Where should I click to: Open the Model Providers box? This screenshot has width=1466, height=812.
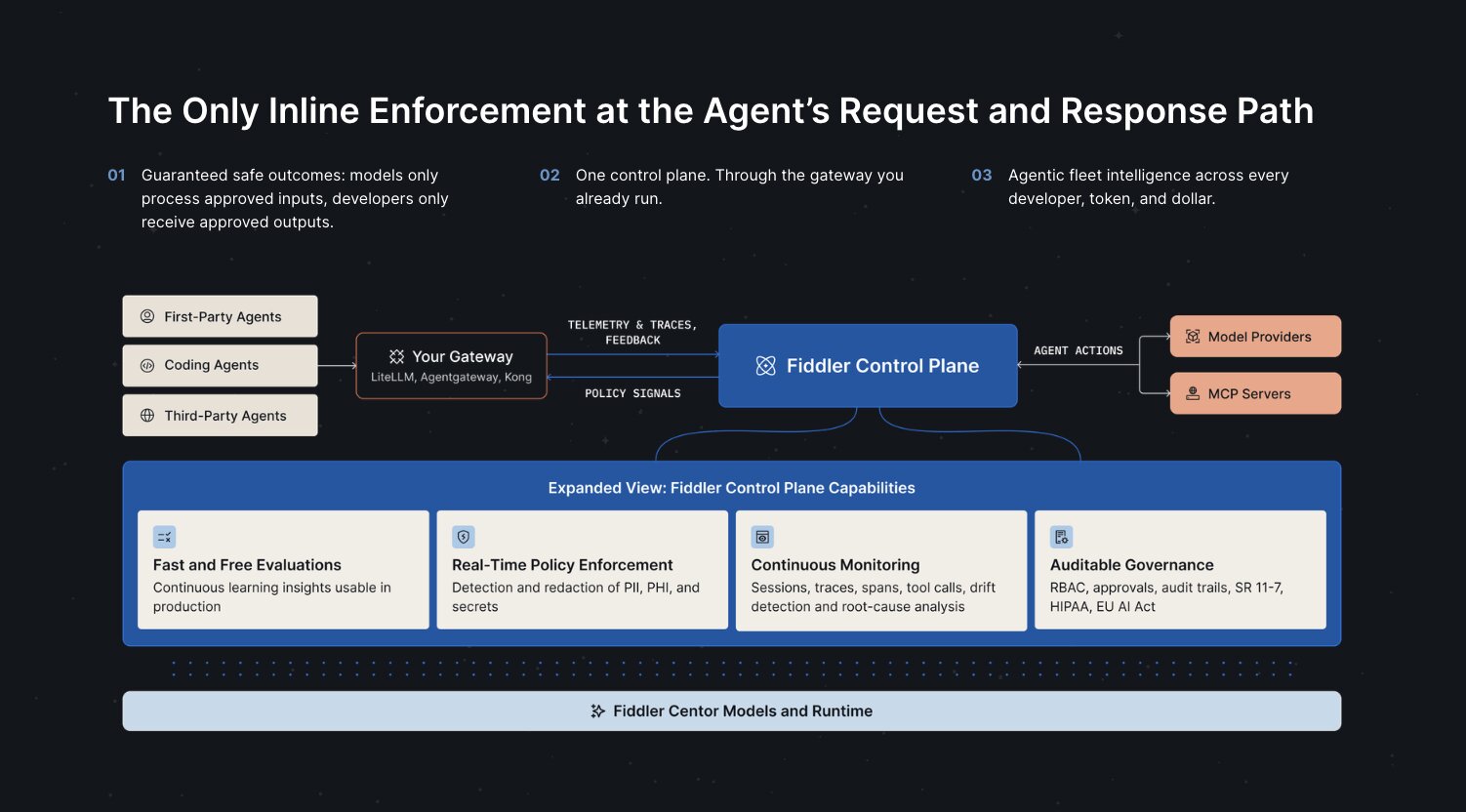[1255, 337]
